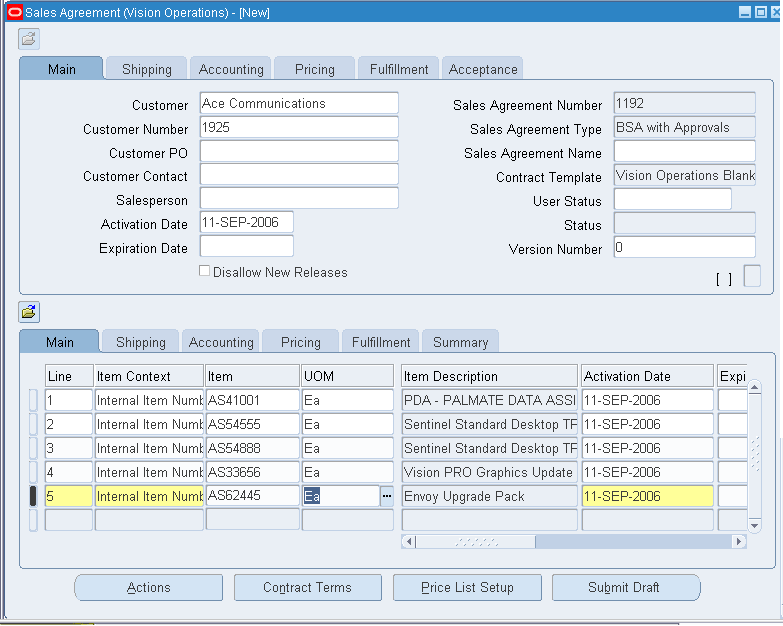
Task: Click the Sales Agreement Name field
Action: coord(685,151)
